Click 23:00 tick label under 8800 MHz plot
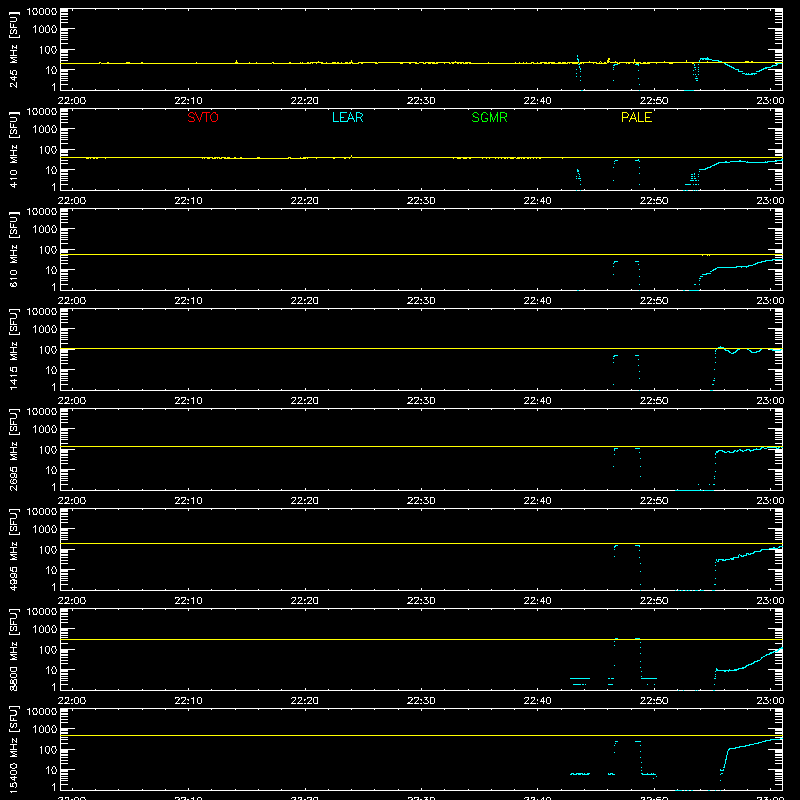 770,701
